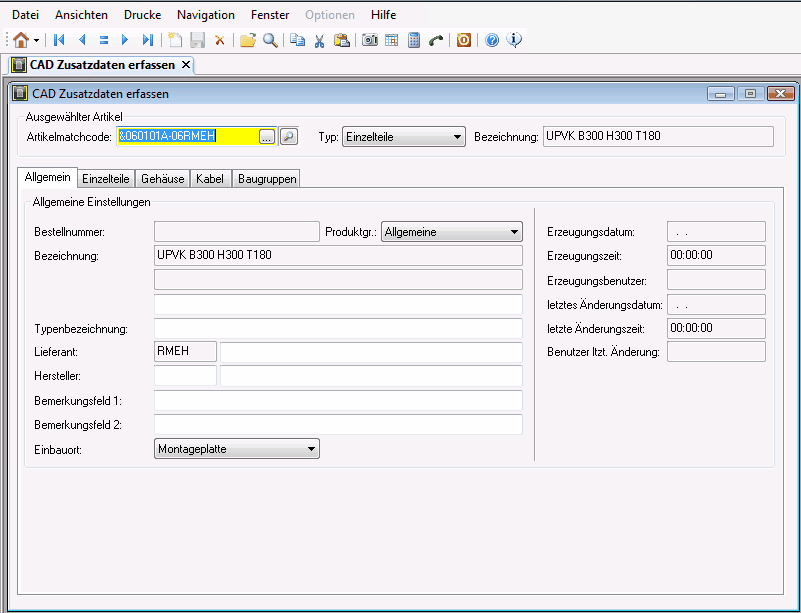
Task: Click the Benutzer ltzt. Änderung field
Action: [716, 351]
